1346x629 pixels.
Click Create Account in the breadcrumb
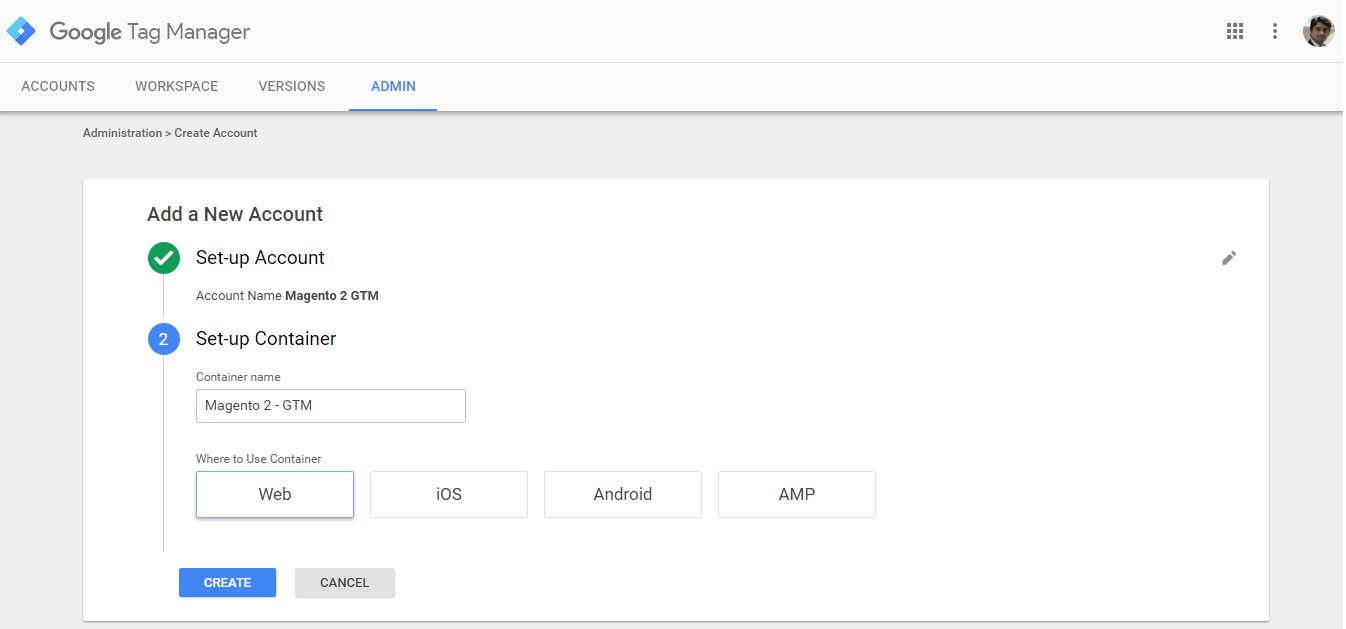216,133
